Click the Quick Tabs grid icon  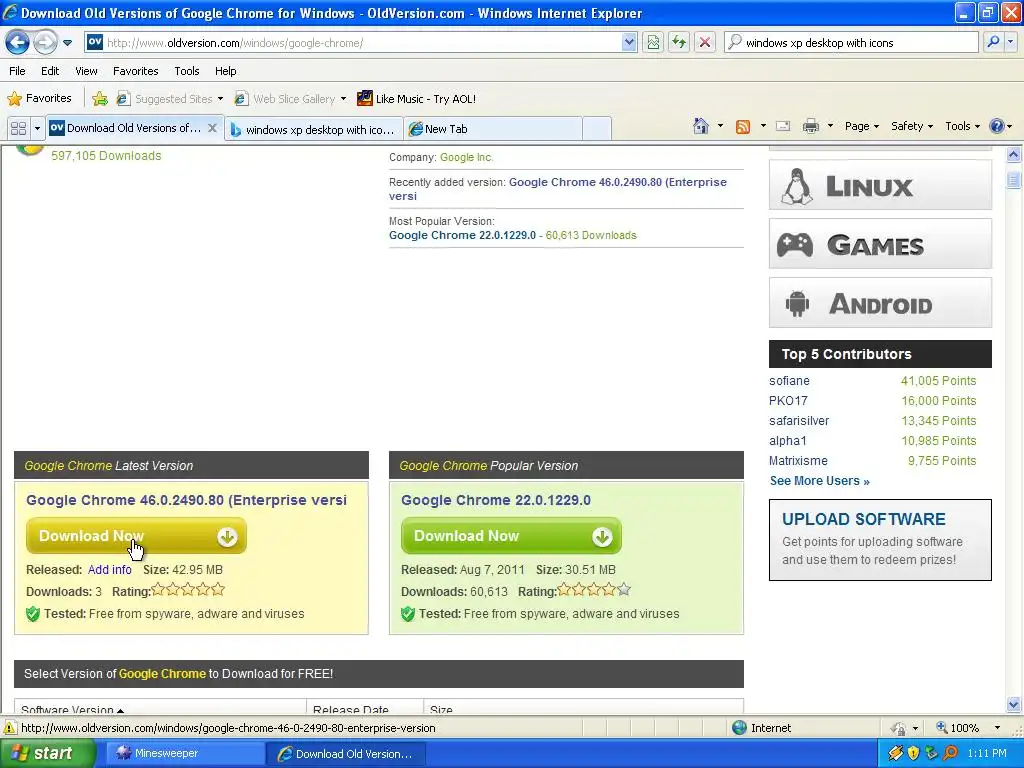point(18,128)
